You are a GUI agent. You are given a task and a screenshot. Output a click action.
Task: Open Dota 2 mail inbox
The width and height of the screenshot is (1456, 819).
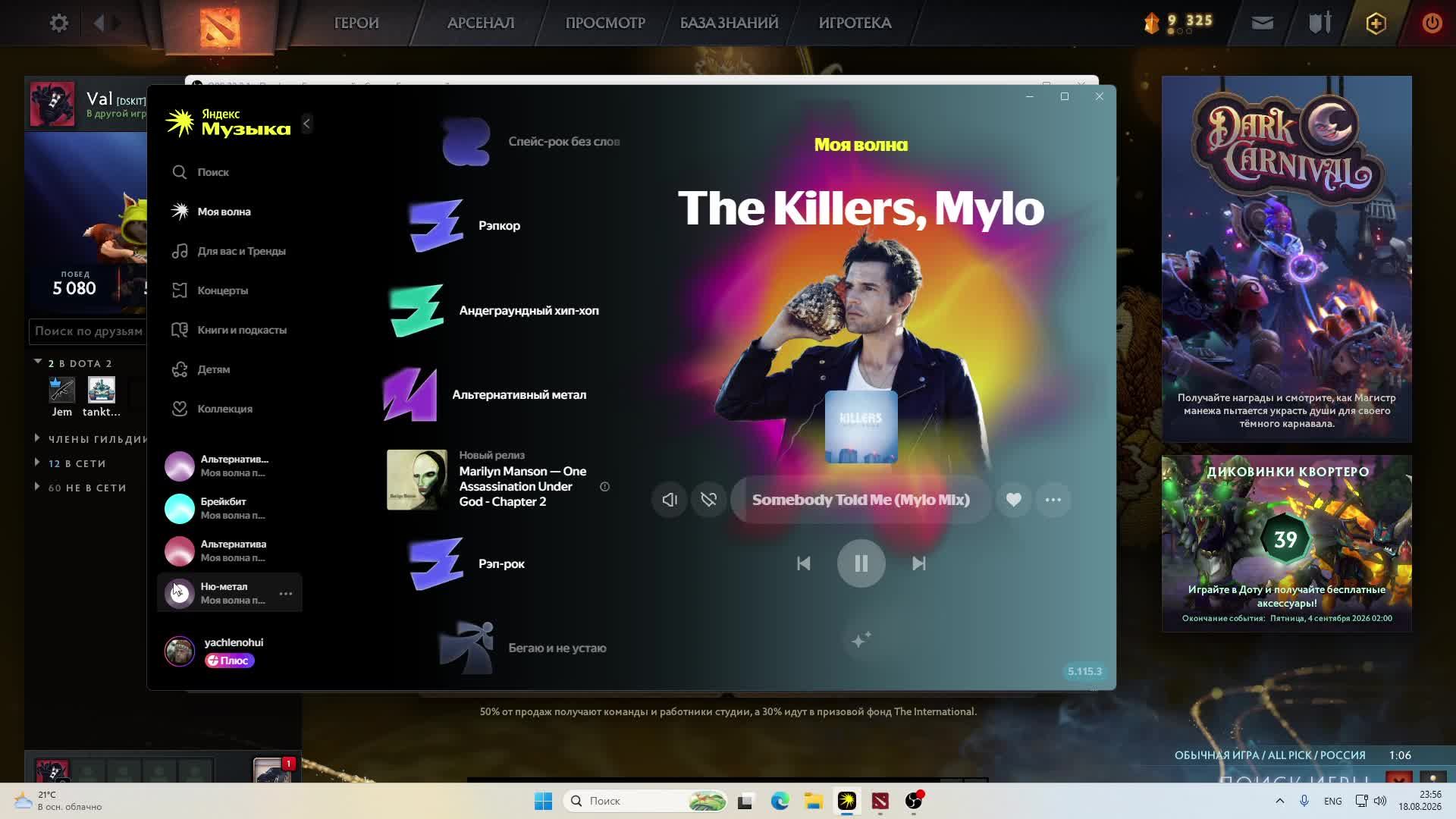1263,23
